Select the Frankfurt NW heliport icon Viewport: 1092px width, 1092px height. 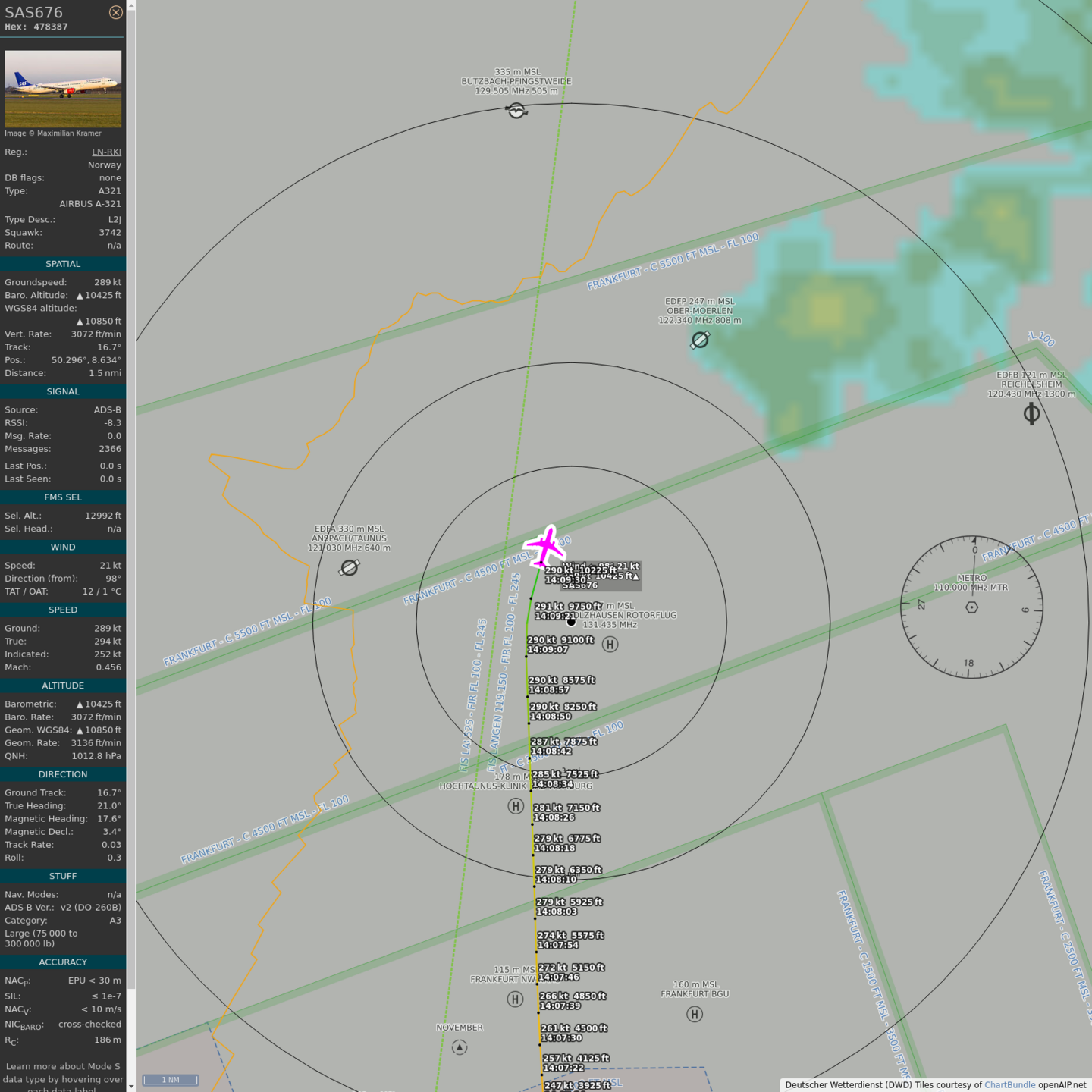click(x=515, y=999)
